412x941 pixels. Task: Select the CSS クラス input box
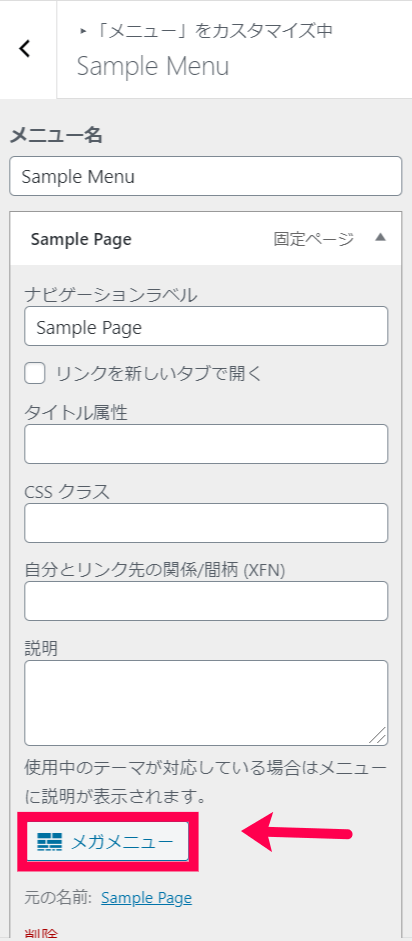(206, 523)
